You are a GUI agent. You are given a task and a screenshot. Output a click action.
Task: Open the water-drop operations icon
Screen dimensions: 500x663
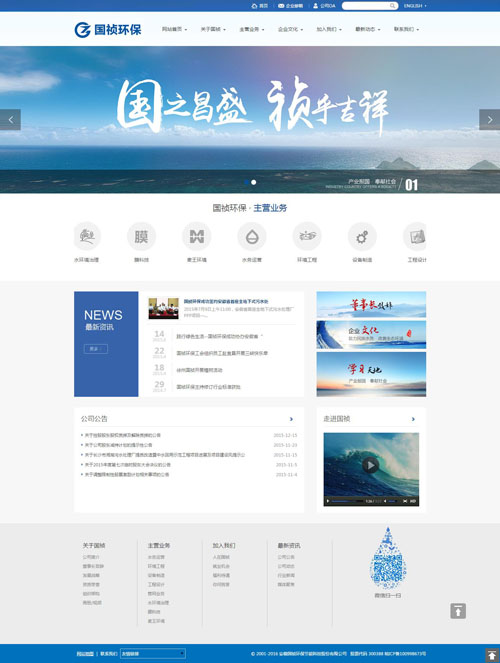pyautogui.click(x=252, y=236)
